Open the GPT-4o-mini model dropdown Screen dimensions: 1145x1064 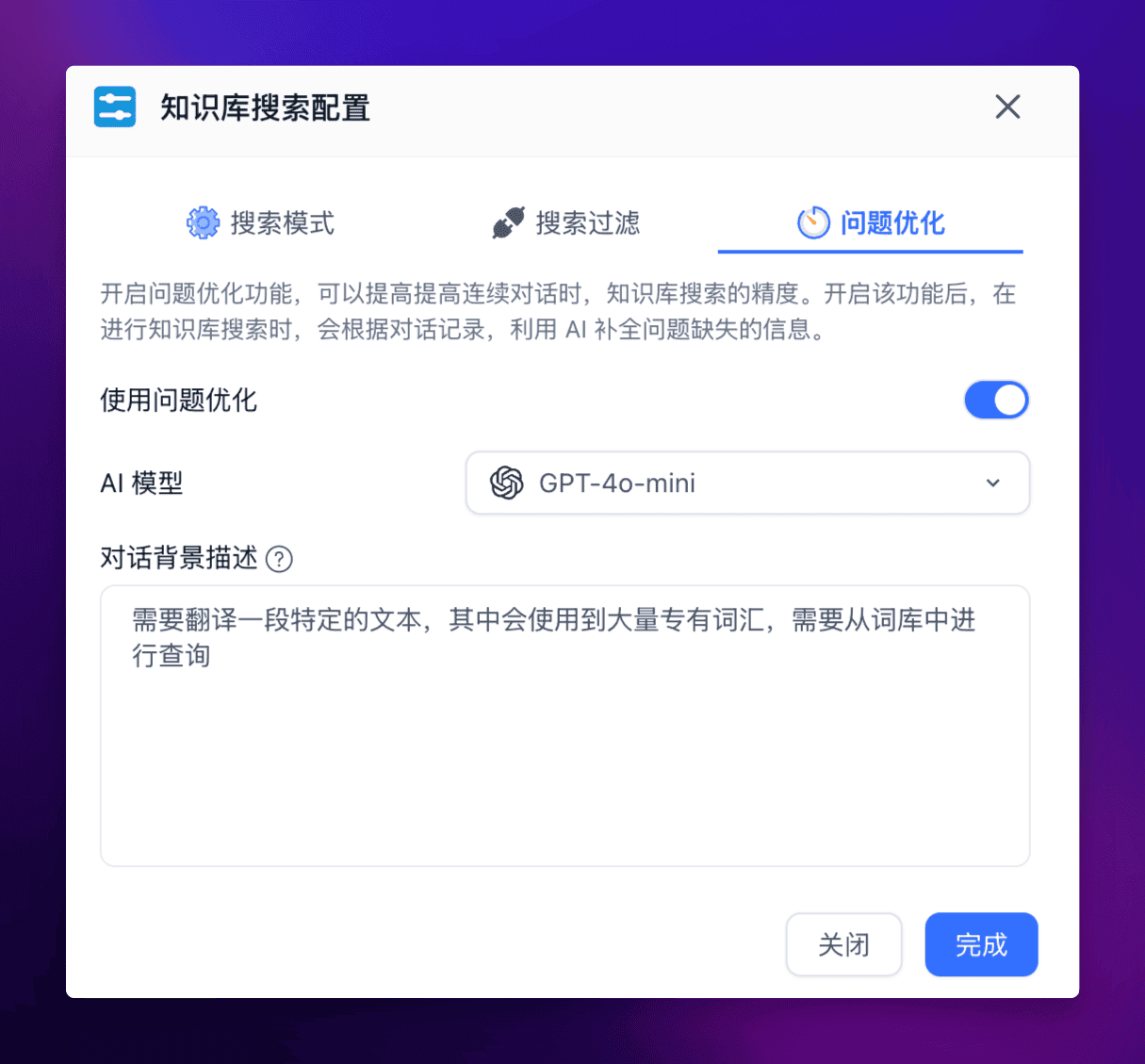tap(747, 483)
